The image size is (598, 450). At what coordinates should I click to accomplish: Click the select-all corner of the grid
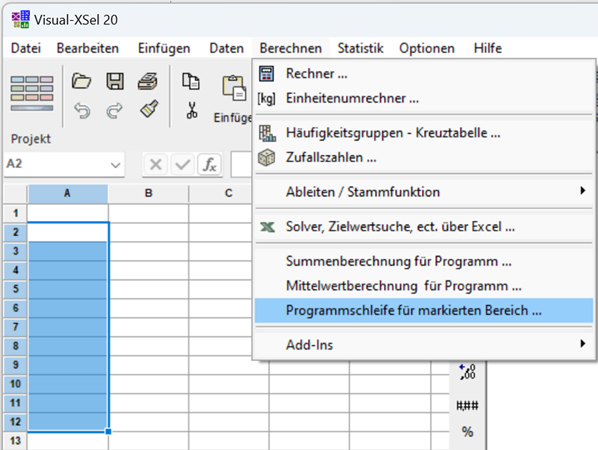15,193
